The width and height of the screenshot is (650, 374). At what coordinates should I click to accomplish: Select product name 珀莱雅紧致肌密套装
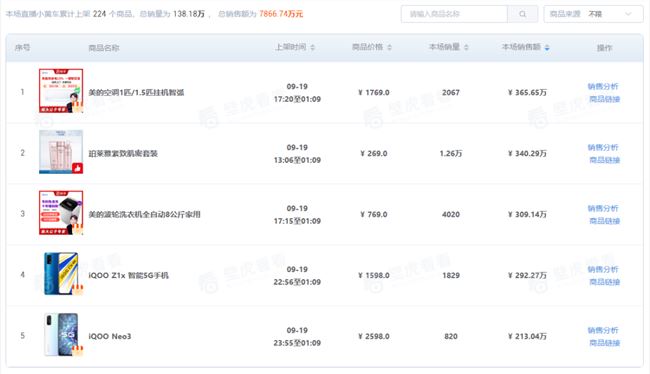123,153
